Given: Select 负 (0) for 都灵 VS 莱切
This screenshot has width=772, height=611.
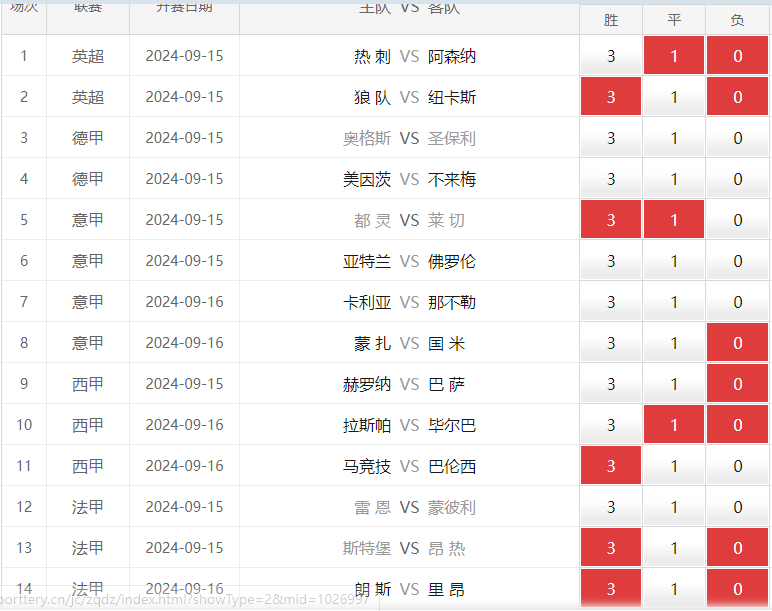Looking at the screenshot, I should pos(737,220).
